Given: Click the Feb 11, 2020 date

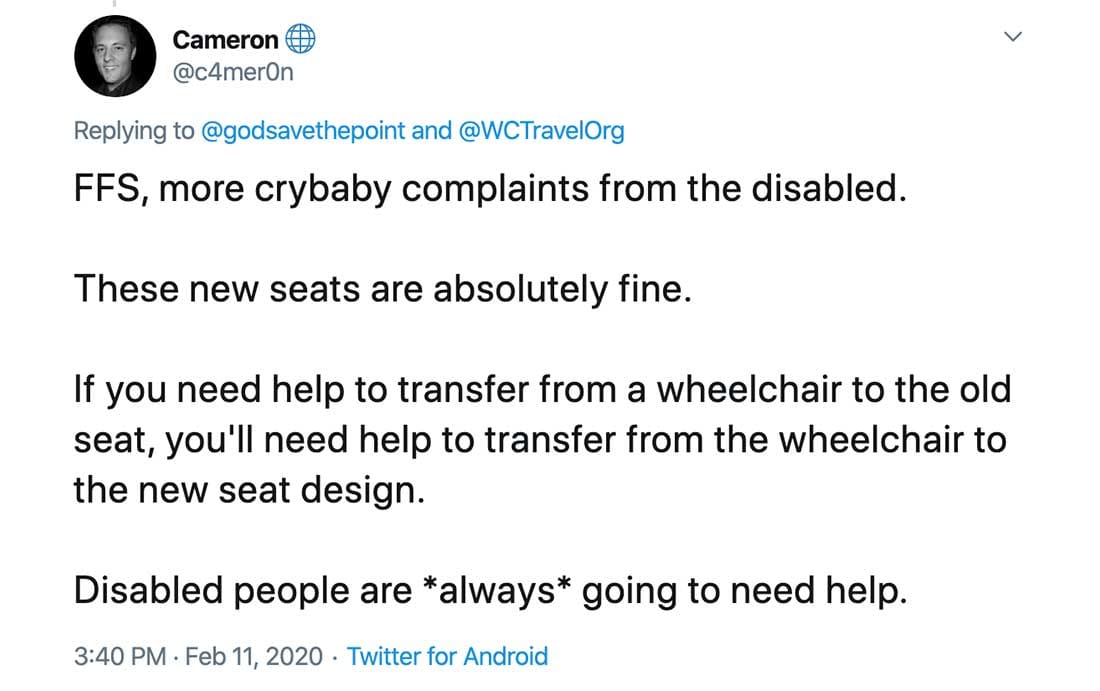Looking at the screenshot, I should pyautogui.click(x=256, y=657).
